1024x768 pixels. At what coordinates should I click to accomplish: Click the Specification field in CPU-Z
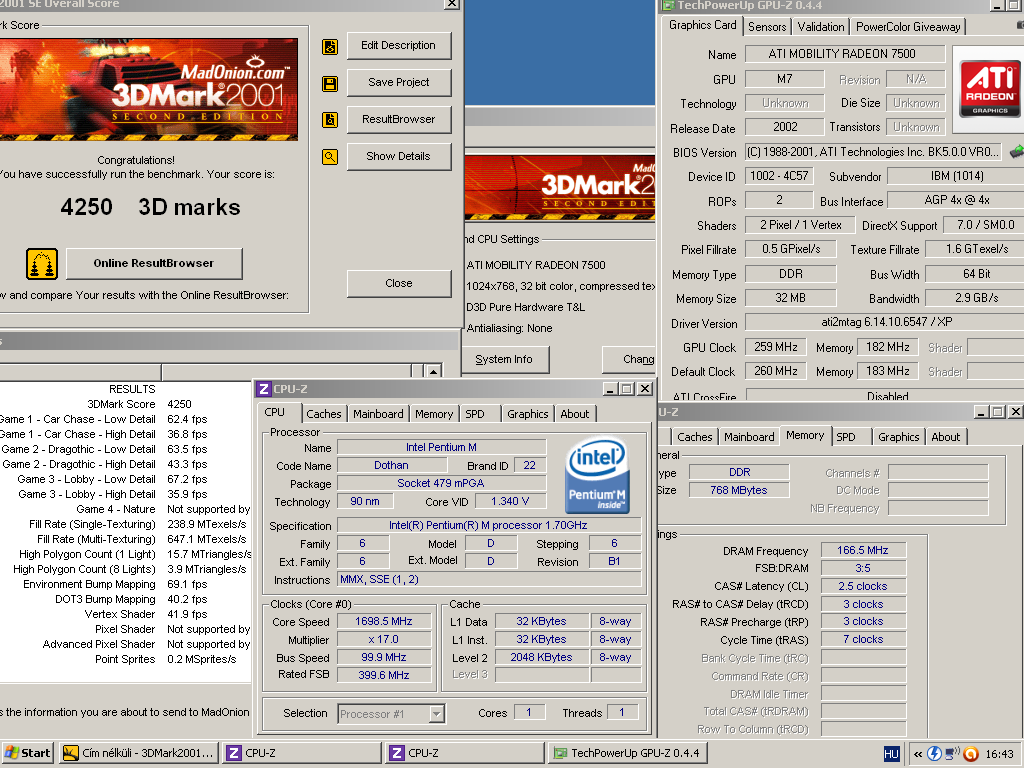(488, 526)
